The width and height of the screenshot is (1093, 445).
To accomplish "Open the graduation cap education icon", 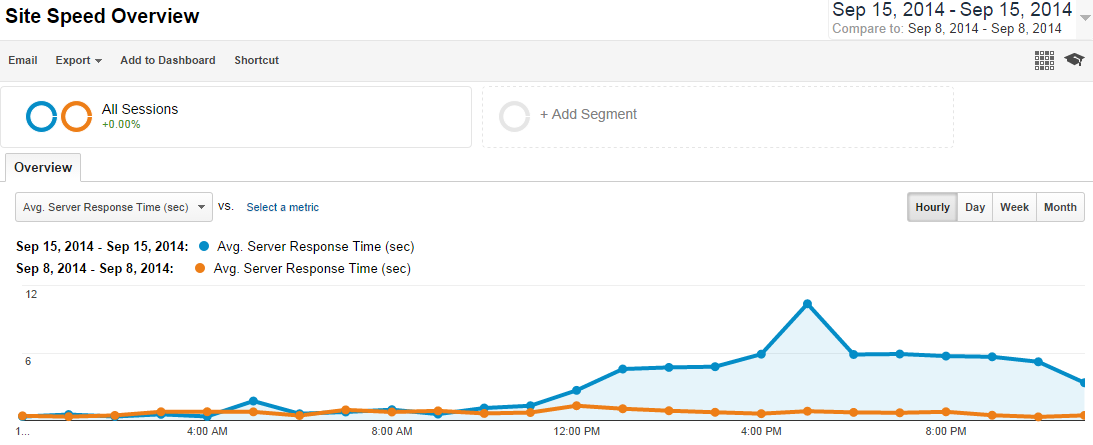I will coord(1074,60).
